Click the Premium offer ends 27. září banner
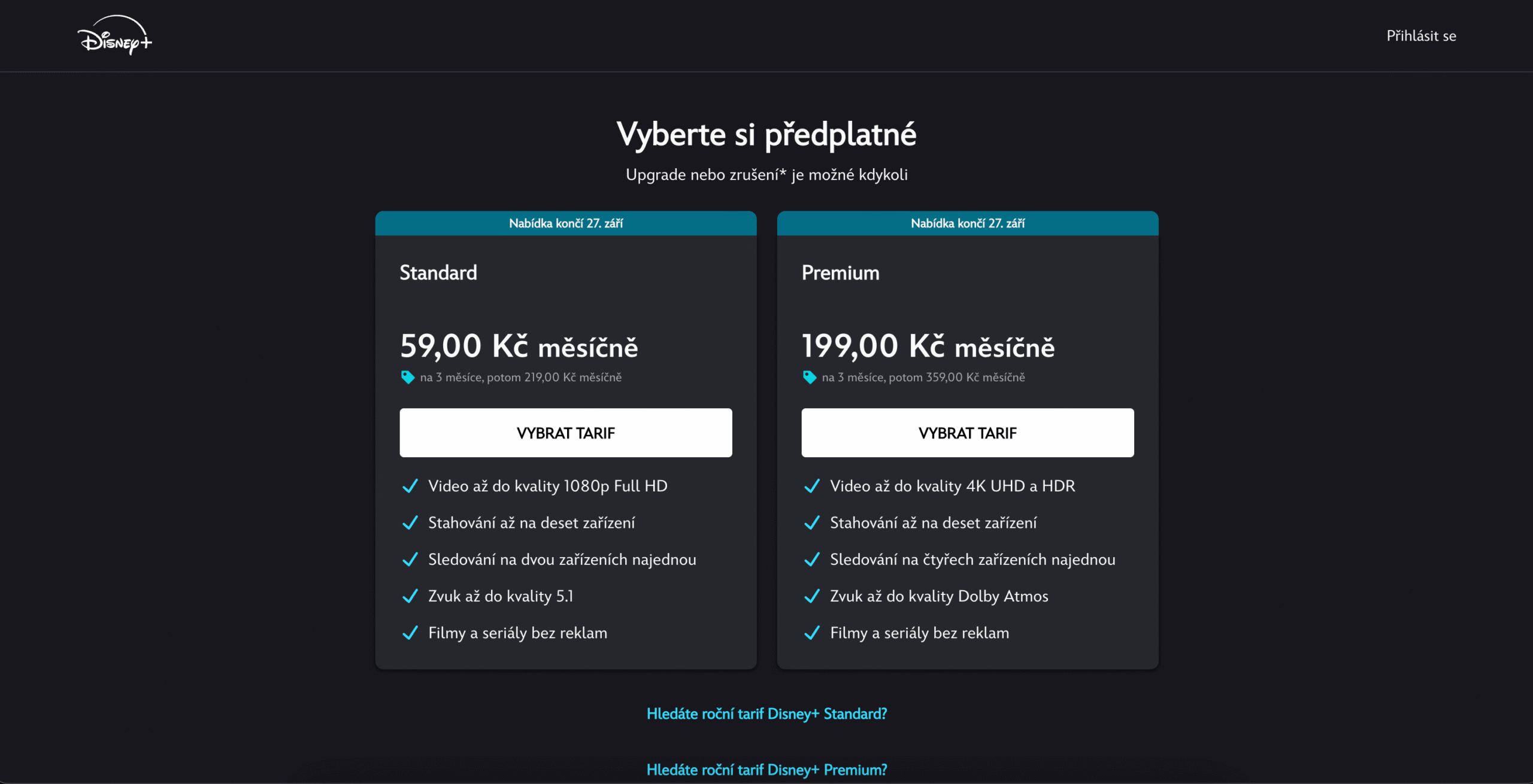The width and height of the screenshot is (1533, 784). [x=968, y=223]
